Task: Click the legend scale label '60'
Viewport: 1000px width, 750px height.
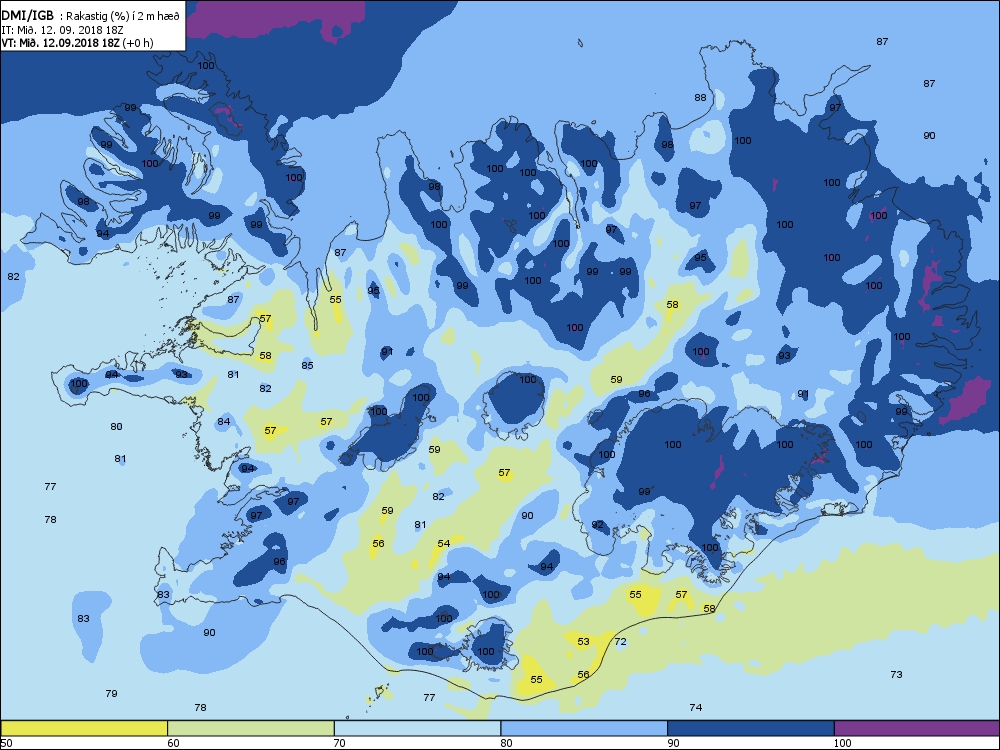Action: point(173,743)
